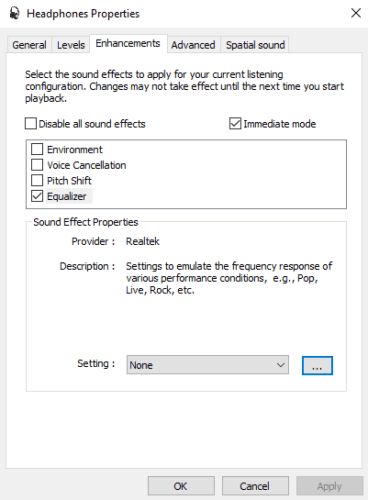Tick the Pitch Shift checkbox

point(37,180)
